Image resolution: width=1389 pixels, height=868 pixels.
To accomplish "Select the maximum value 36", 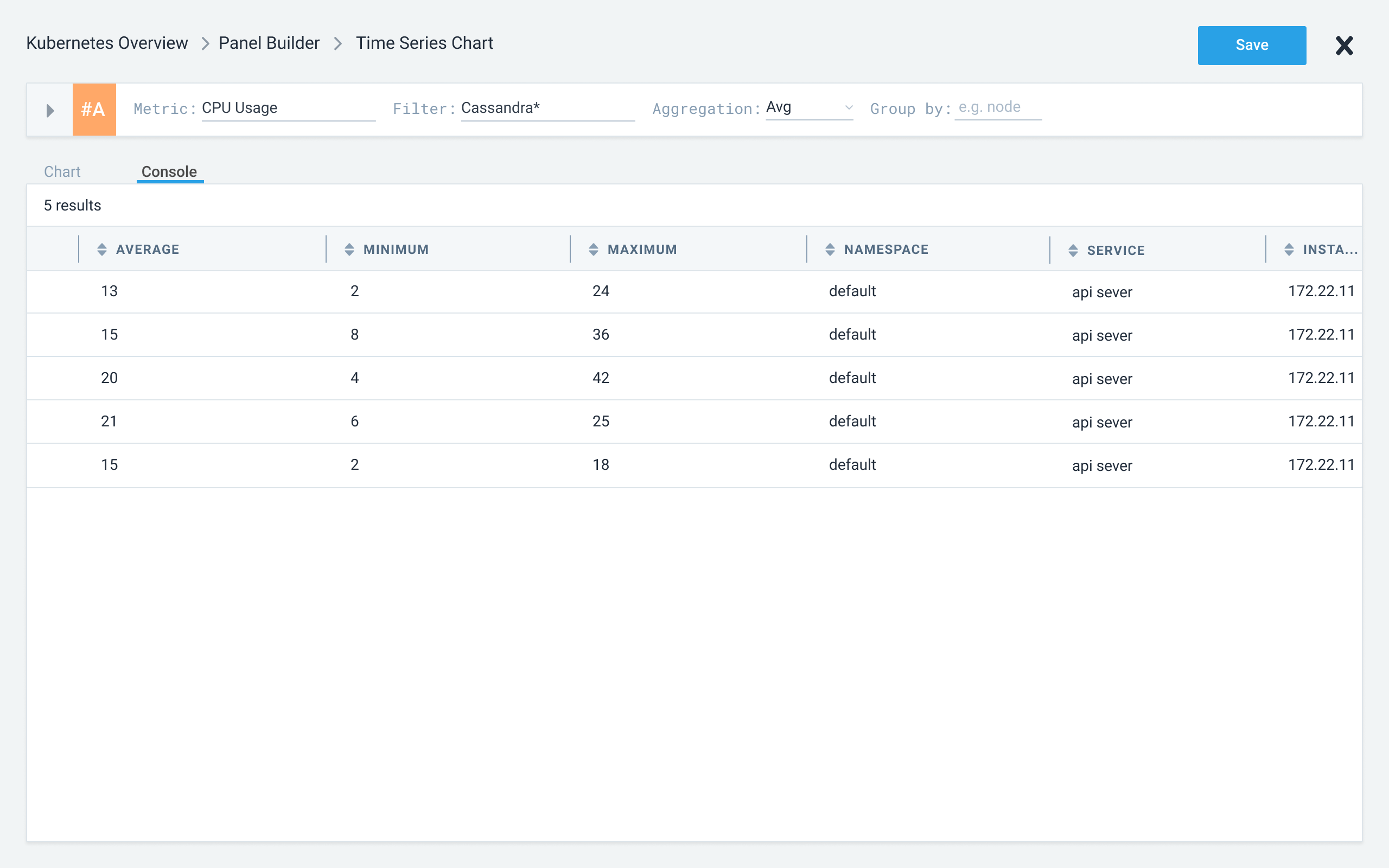I will (x=601, y=335).
